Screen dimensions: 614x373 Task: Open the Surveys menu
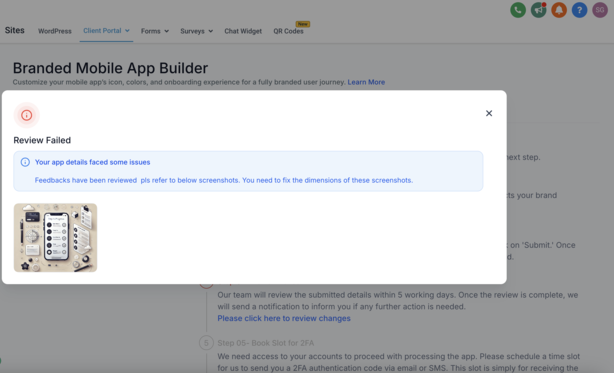(x=197, y=31)
